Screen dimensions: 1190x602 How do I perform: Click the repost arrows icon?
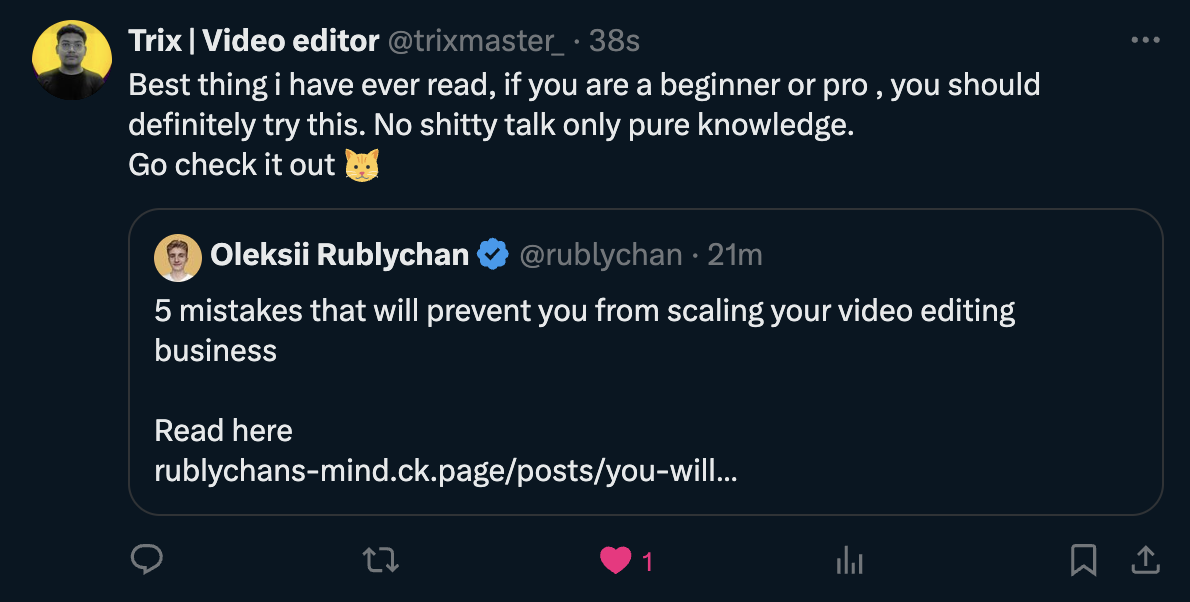[x=381, y=561]
